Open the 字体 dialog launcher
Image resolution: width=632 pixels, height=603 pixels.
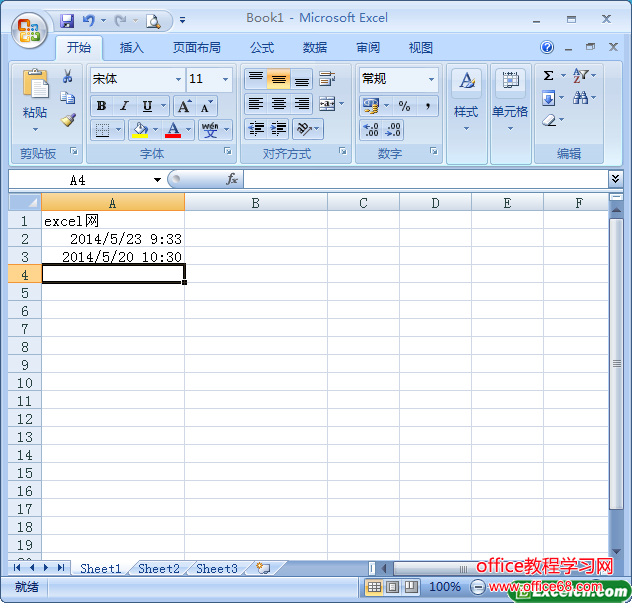pos(228,151)
